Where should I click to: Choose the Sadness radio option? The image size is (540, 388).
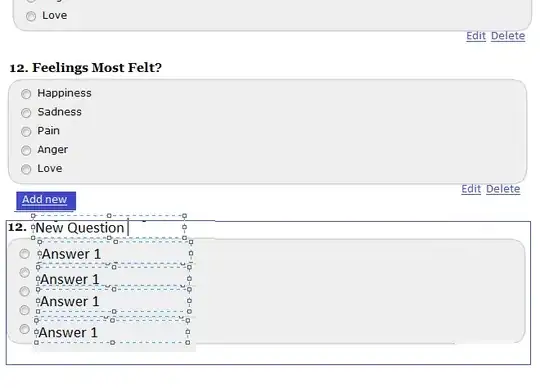coord(26,113)
